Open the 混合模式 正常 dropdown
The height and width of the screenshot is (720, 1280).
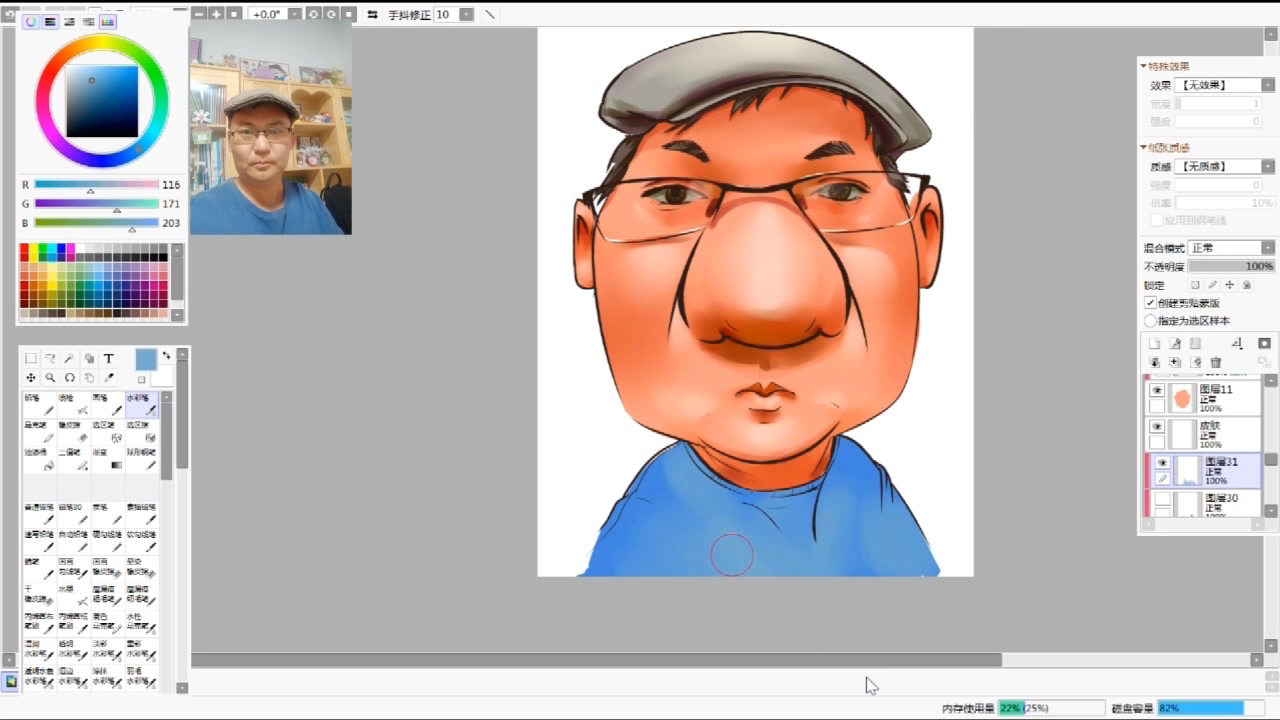pos(1231,247)
